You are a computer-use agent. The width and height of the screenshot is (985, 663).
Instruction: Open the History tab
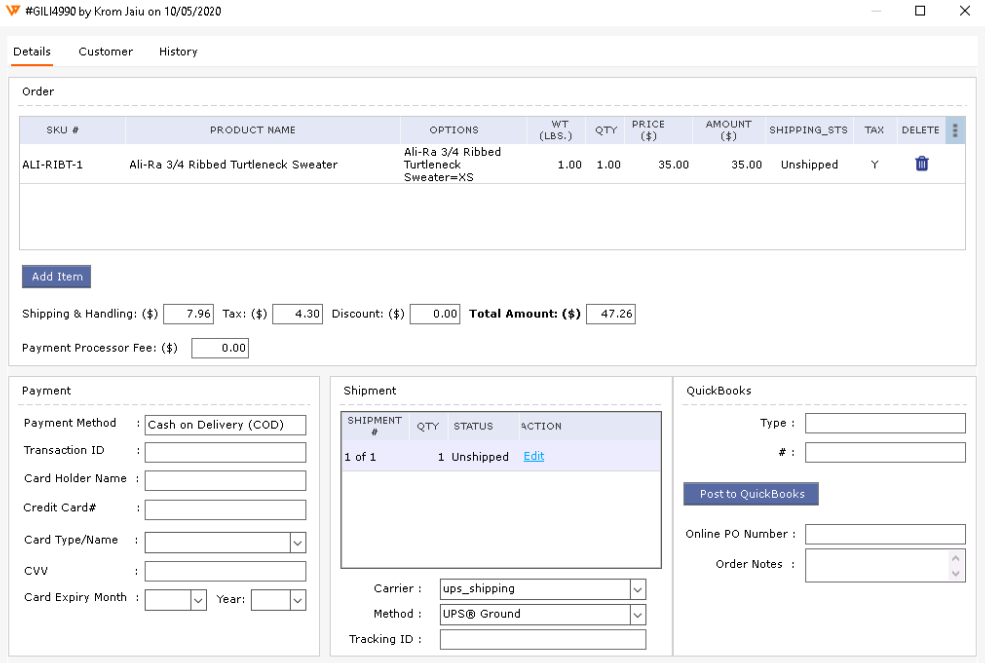[178, 52]
